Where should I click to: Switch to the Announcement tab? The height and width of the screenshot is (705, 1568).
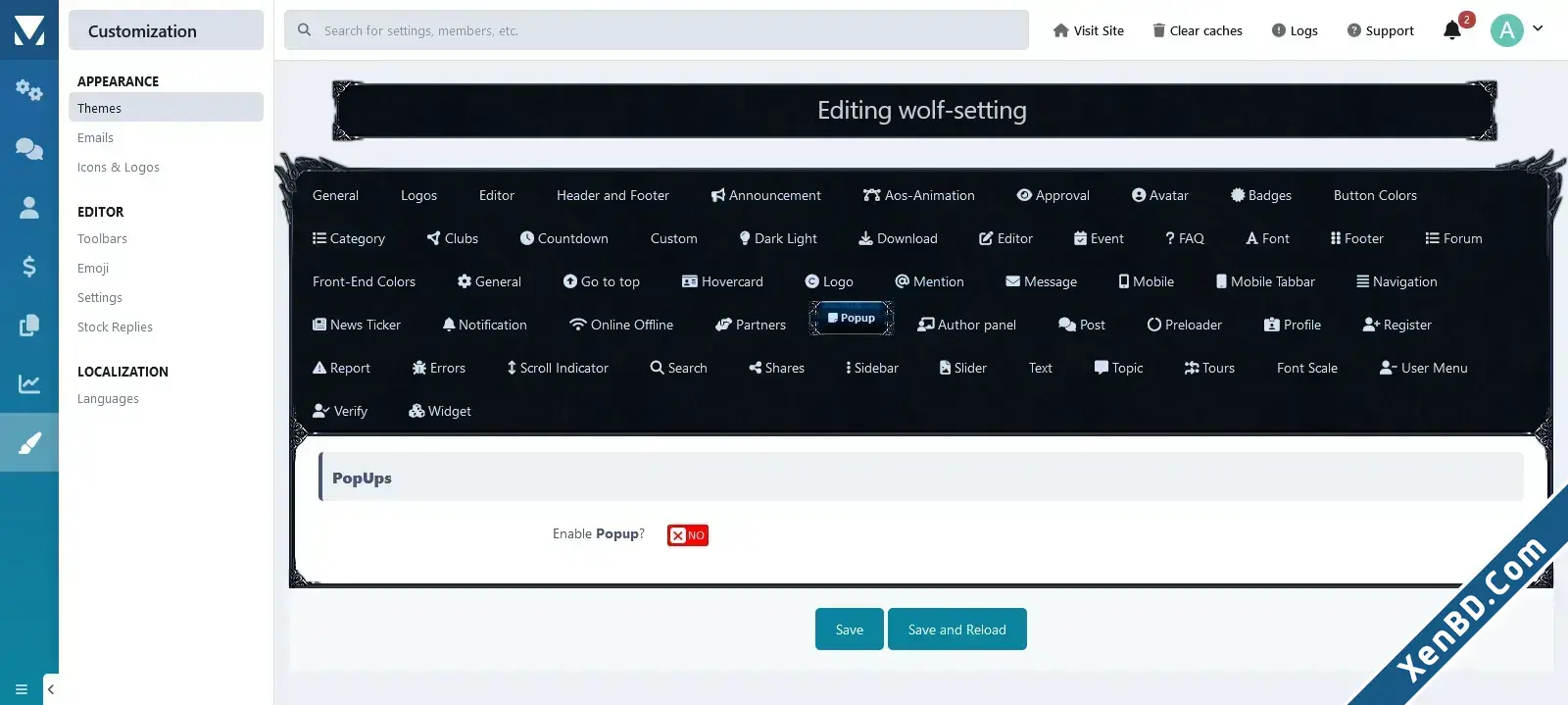pyautogui.click(x=766, y=195)
